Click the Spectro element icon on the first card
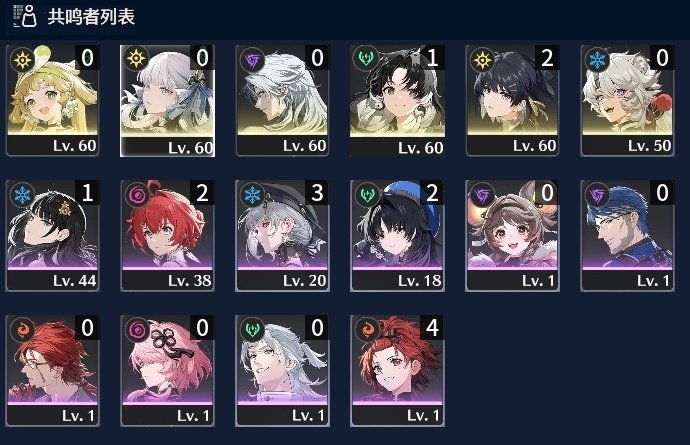Screen dimensions: 690x445 coord(22,60)
